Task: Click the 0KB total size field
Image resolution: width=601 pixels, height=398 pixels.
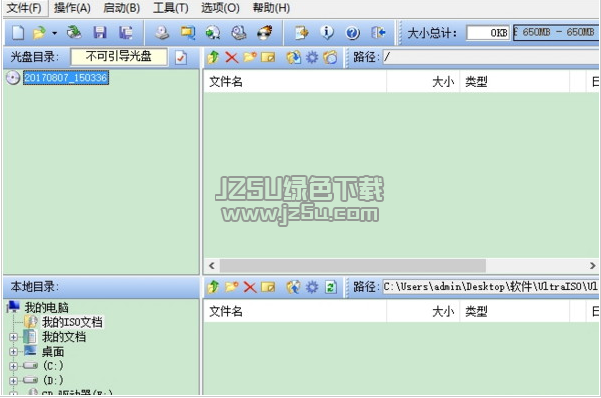Action: click(488, 33)
